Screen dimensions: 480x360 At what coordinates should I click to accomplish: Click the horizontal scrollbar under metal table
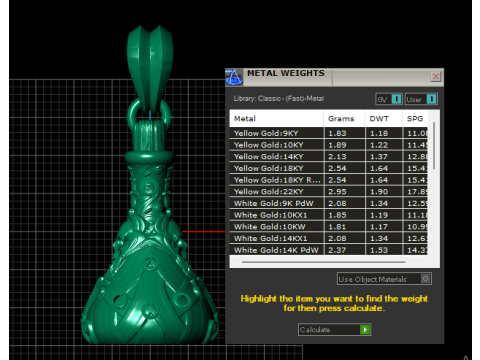tap(324, 262)
